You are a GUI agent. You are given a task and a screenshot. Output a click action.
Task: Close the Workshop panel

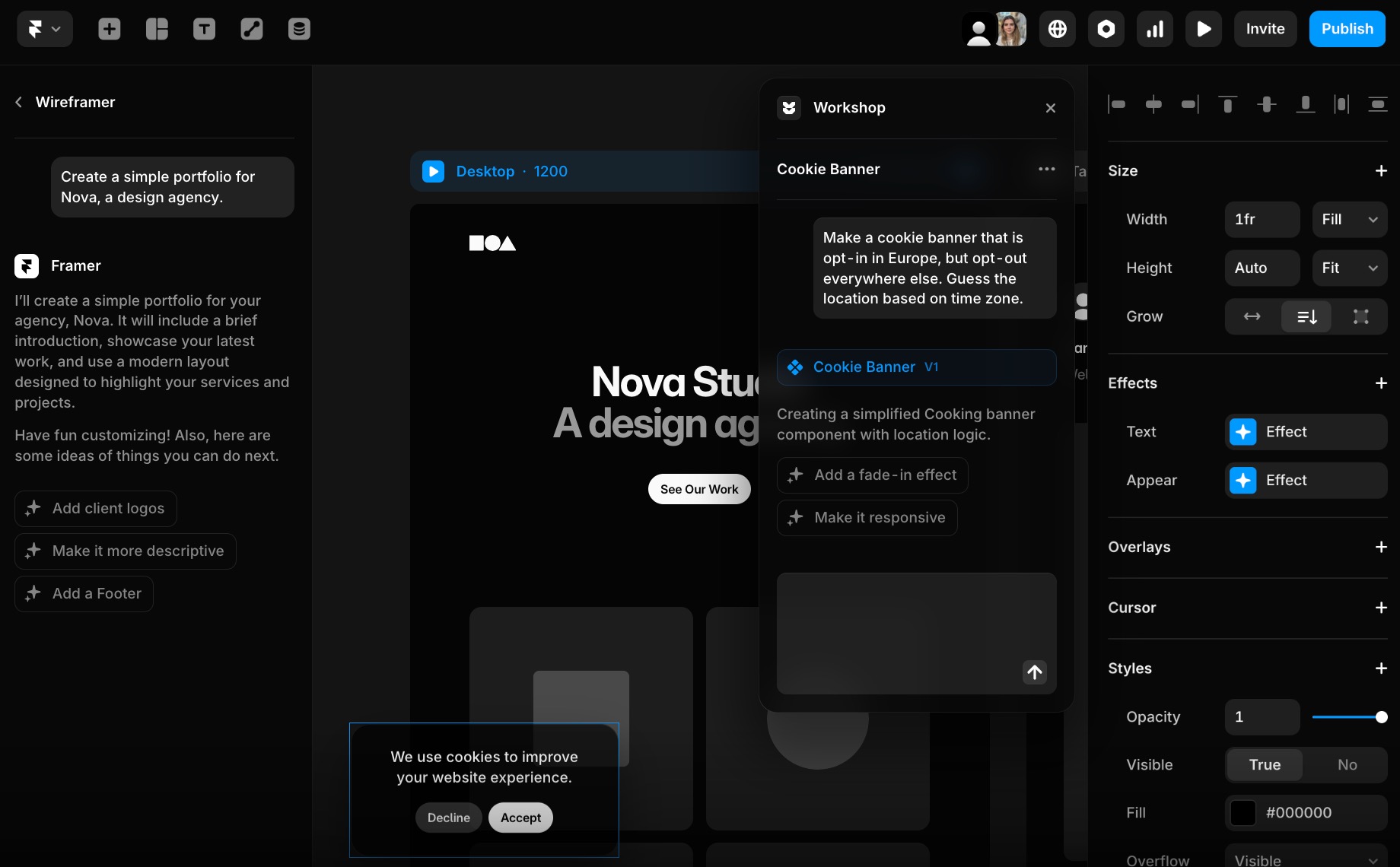pyautogui.click(x=1051, y=108)
